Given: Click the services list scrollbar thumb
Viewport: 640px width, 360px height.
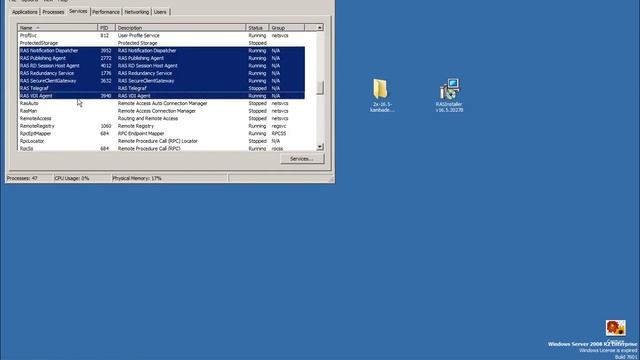Looking at the screenshot, I should click(x=320, y=87).
